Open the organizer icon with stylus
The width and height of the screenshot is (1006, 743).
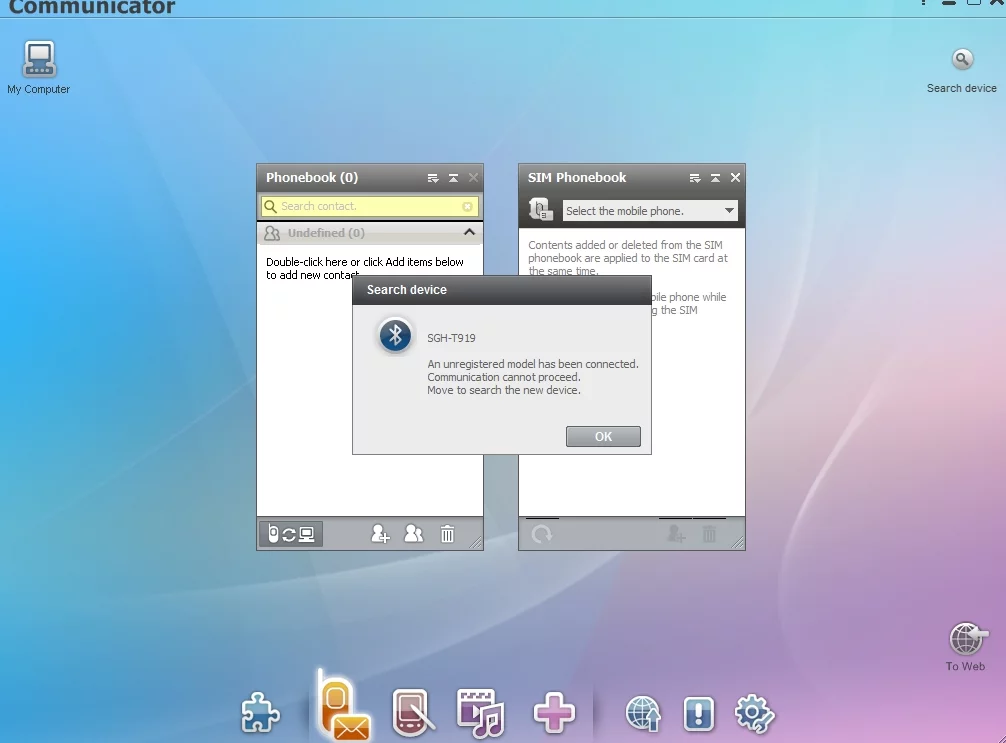414,713
